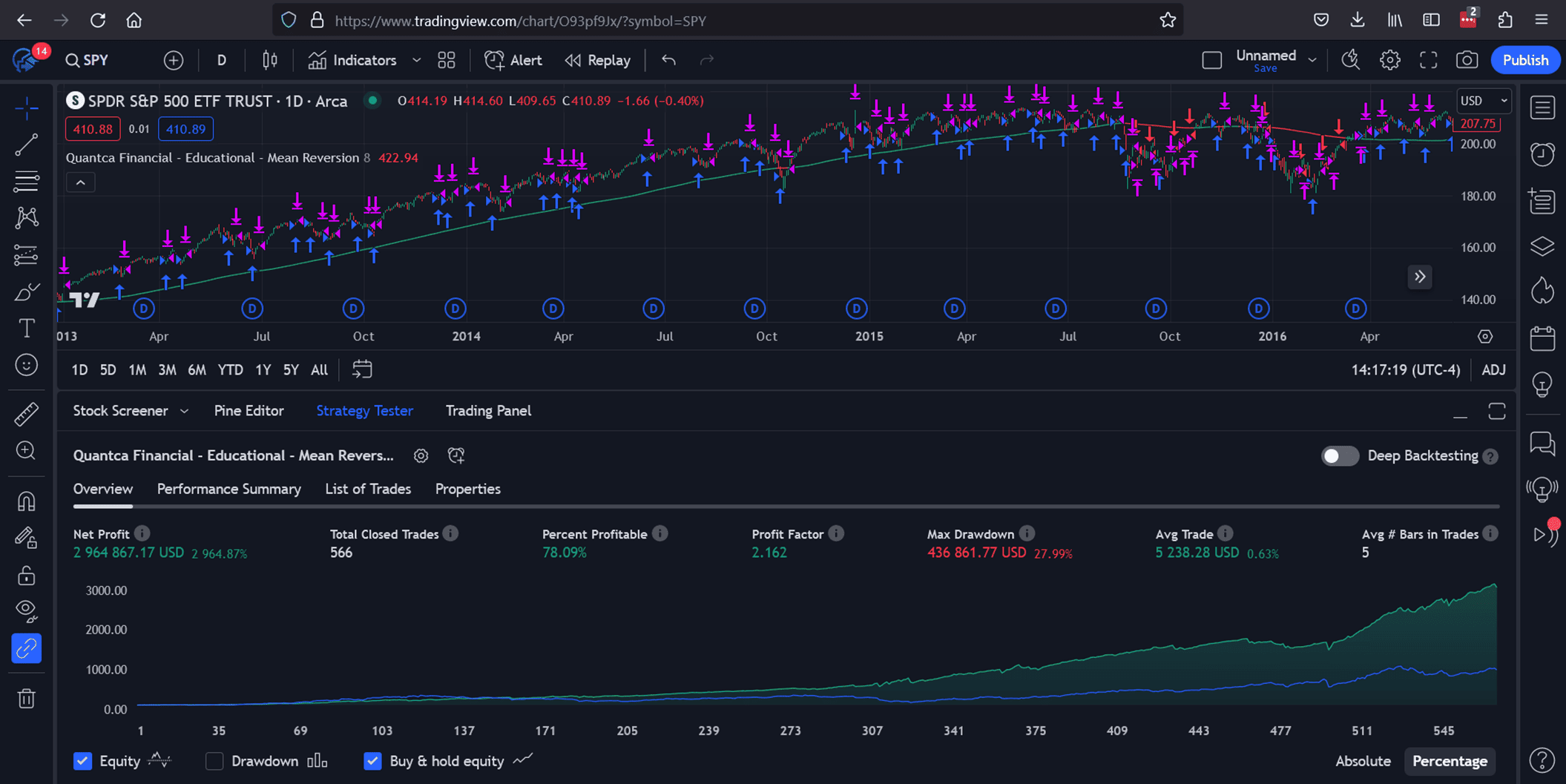
Task: Open the emoji icons tool
Action: pos(27,365)
